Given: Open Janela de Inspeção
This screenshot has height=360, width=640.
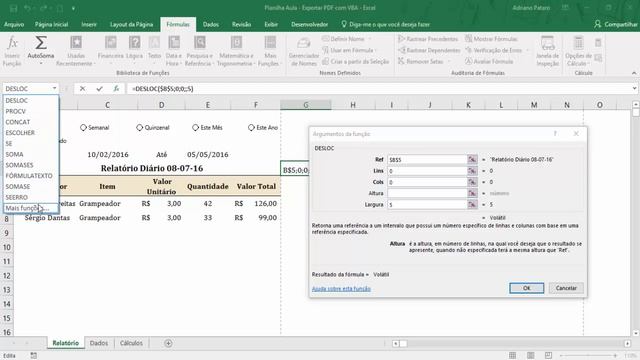Looking at the screenshot, I should pyautogui.click(x=547, y=51).
